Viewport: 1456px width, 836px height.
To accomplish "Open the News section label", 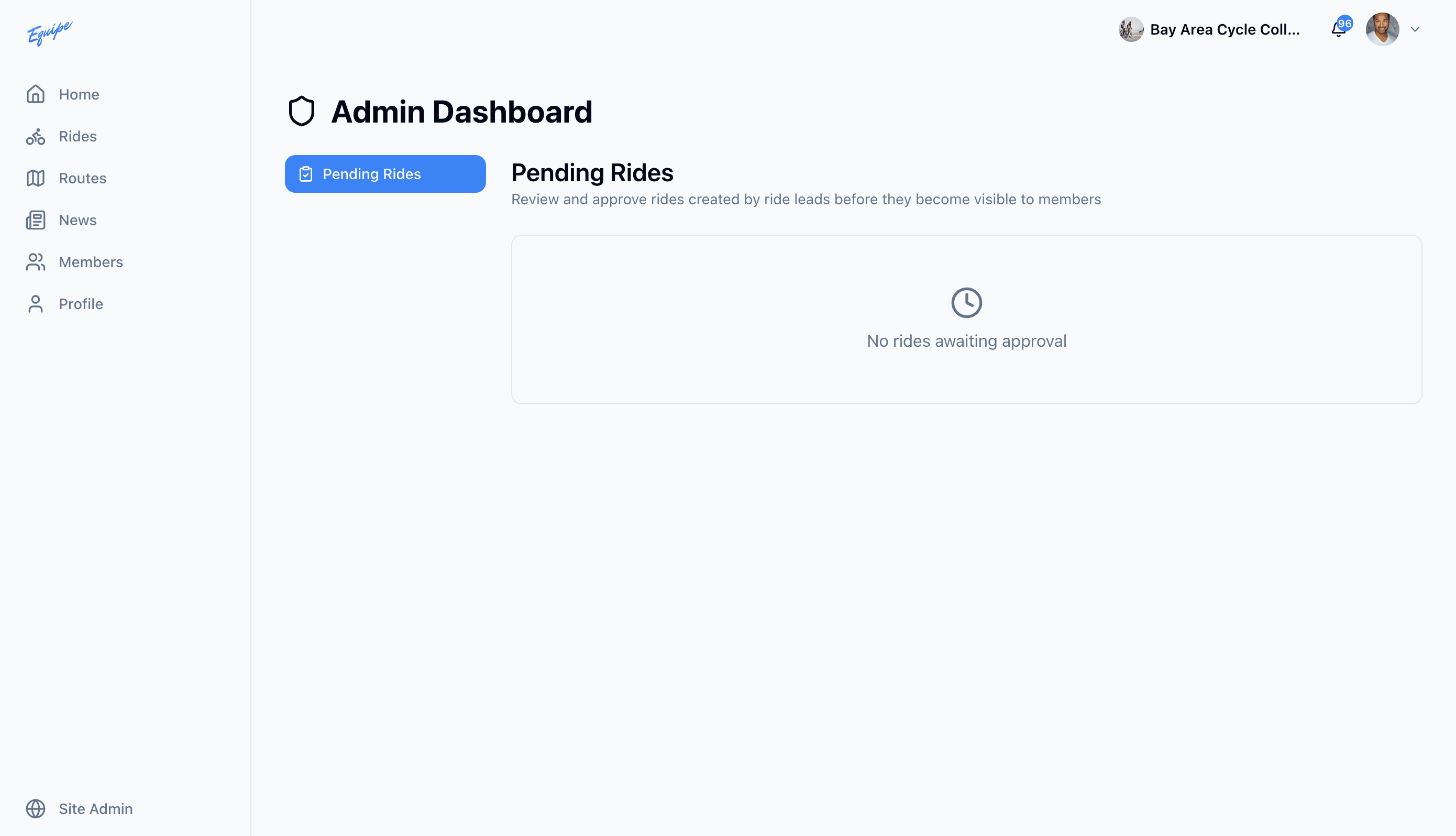I will (78, 220).
